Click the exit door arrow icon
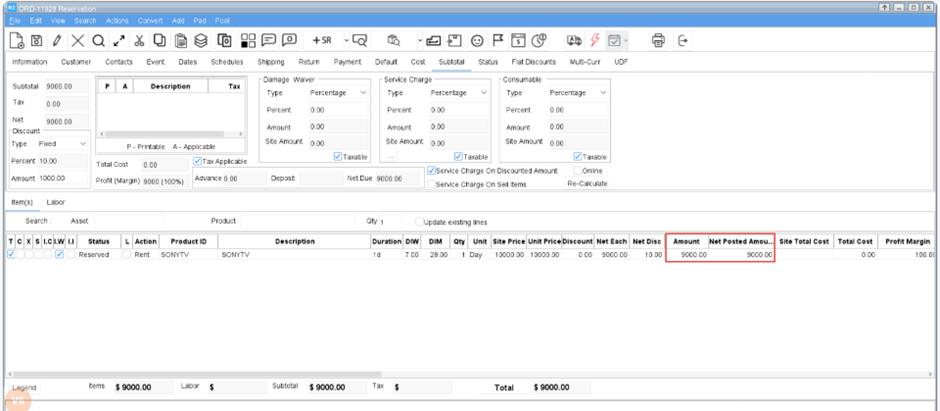 pyautogui.click(x=684, y=41)
